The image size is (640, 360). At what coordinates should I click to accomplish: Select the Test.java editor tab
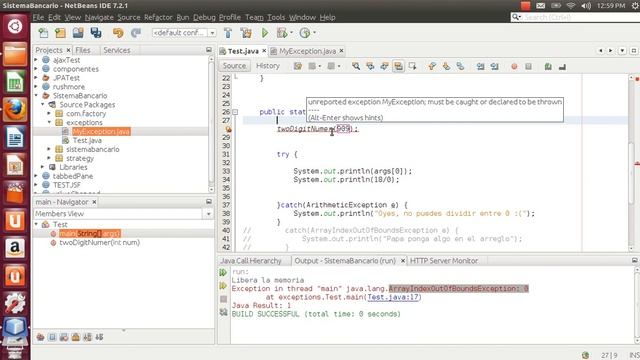coord(243,51)
